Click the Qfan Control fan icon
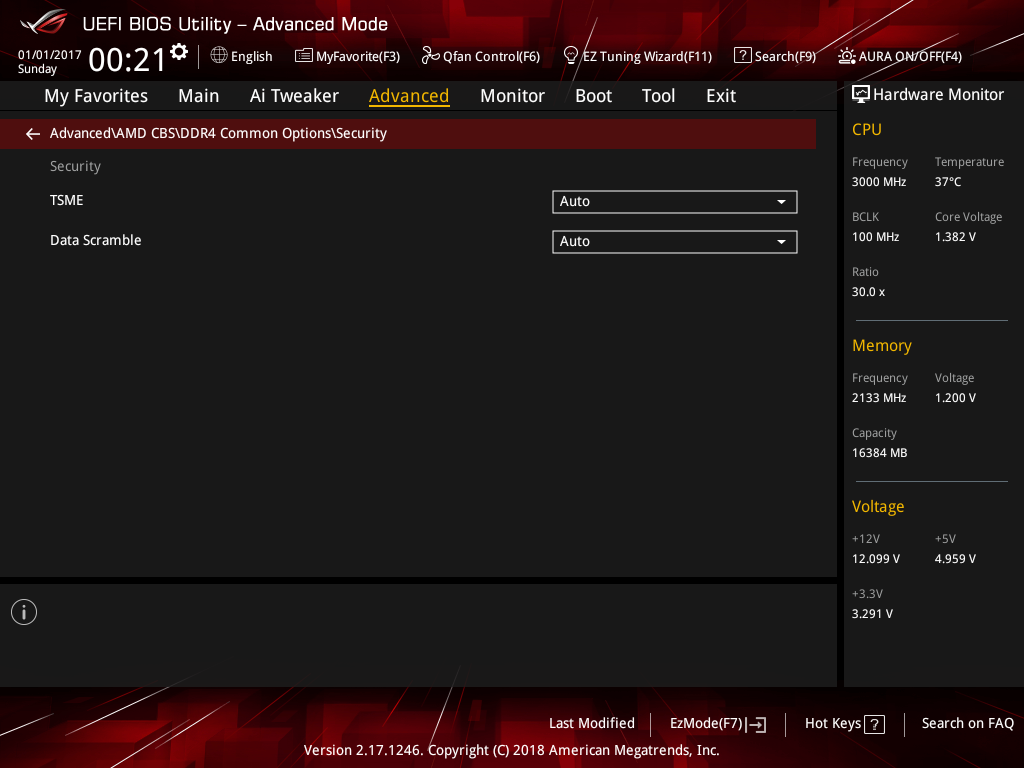Image resolution: width=1024 pixels, height=768 pixels. (x=430, y=56)
